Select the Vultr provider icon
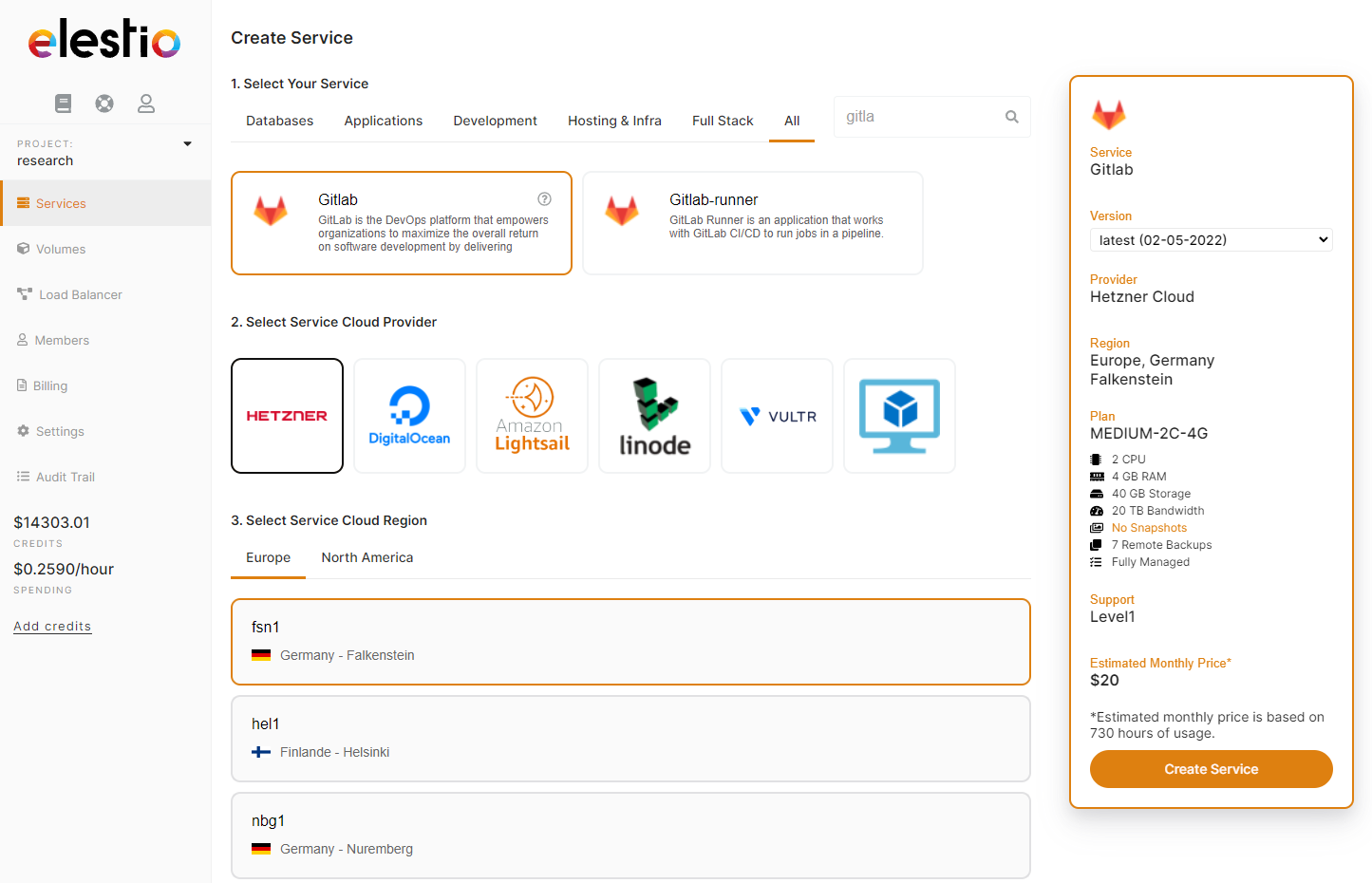The image size is (1372, 883). (x=777, y=415)
